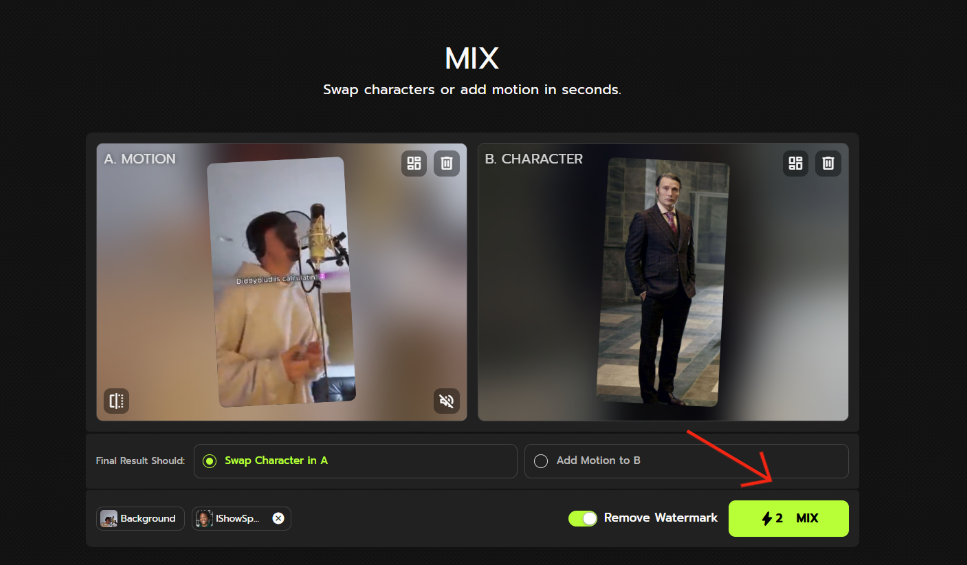Viewport: 967px width, 565px height.
Task: Click the Remove Watermark label text
Action: (660, 518)
